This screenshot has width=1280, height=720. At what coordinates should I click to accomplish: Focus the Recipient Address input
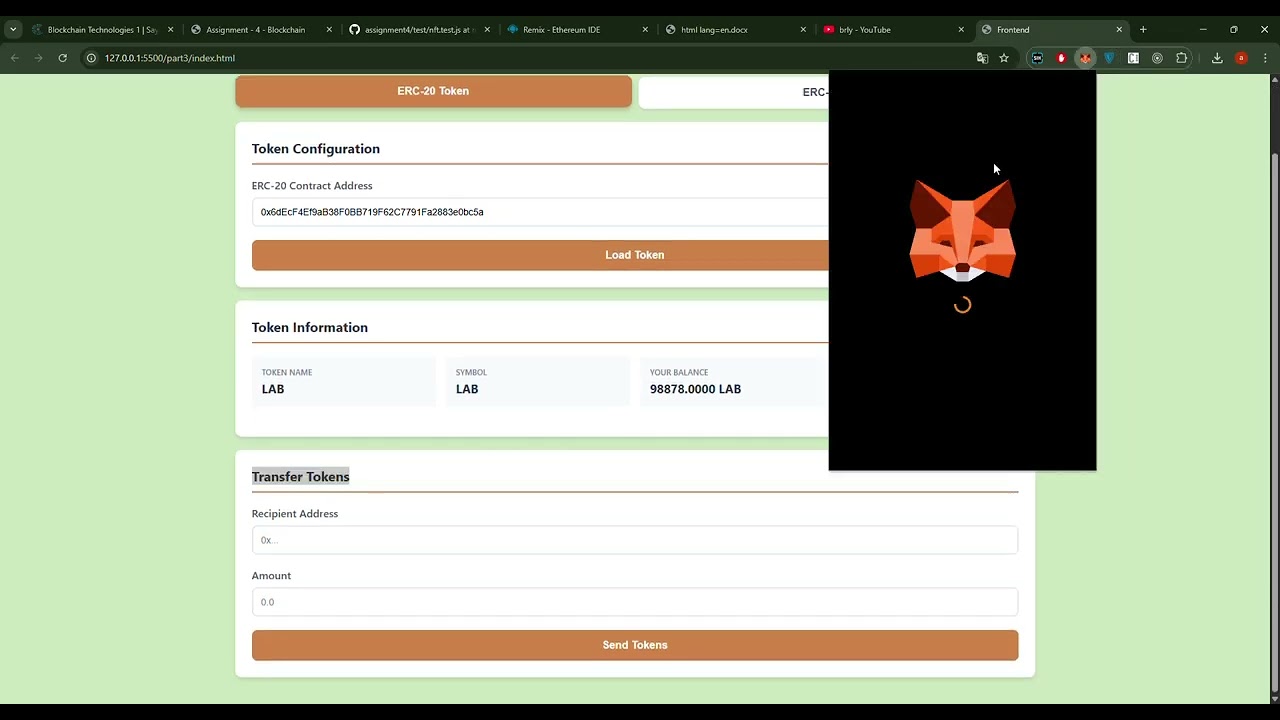(x=635, y=540)
